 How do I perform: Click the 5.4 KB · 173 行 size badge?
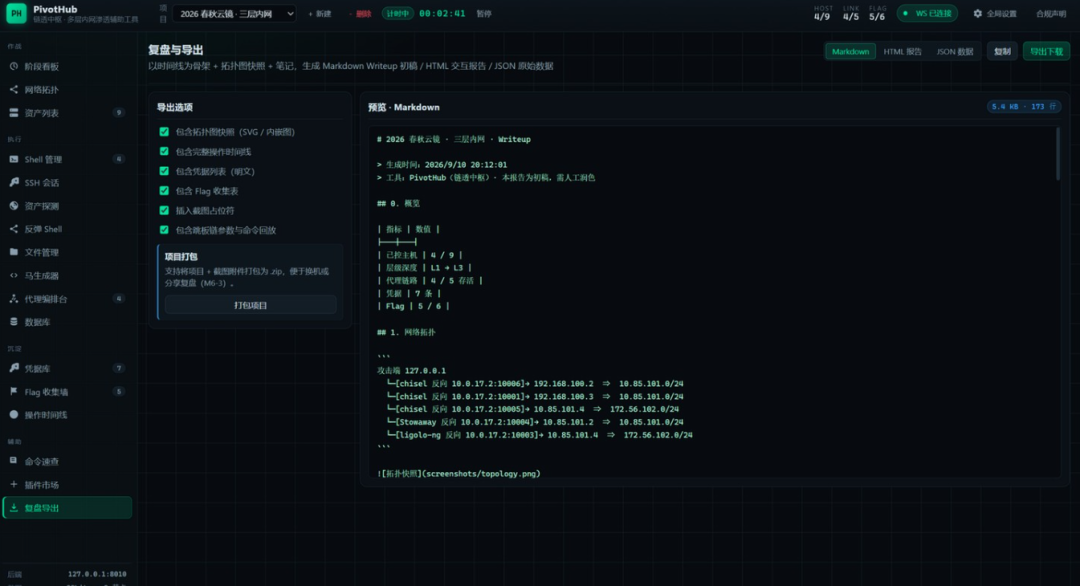[1024, 107]
